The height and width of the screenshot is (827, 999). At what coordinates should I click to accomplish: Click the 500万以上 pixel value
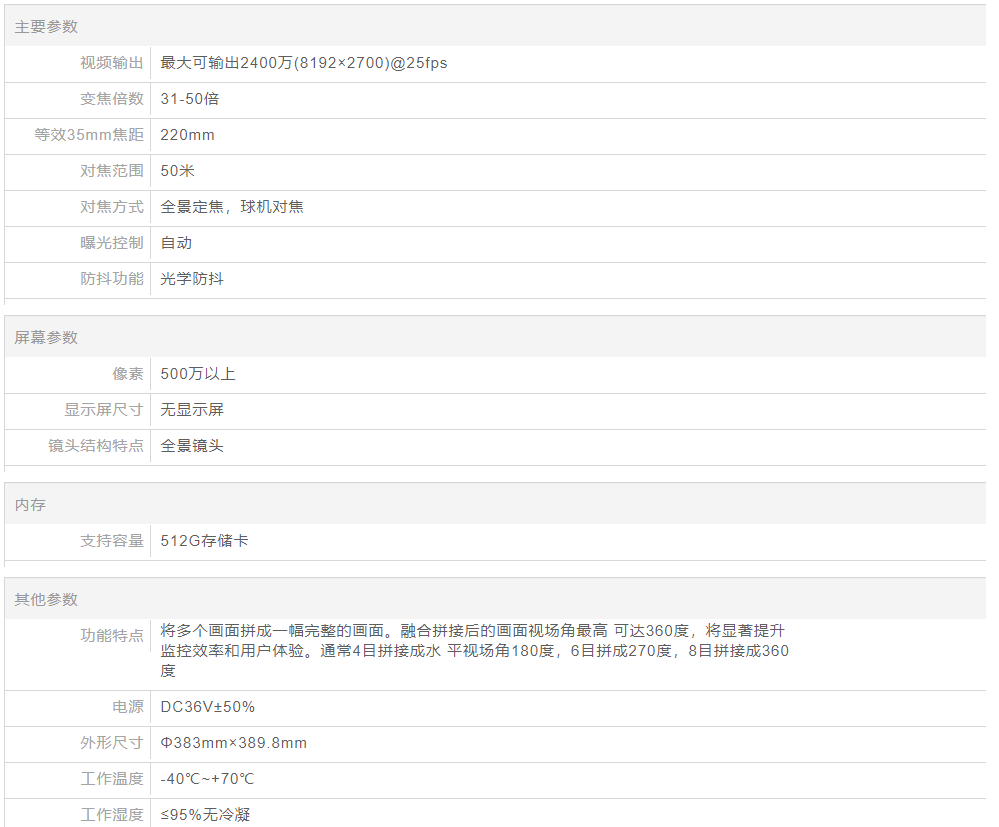pyautogui.click(x=198, y=374)
